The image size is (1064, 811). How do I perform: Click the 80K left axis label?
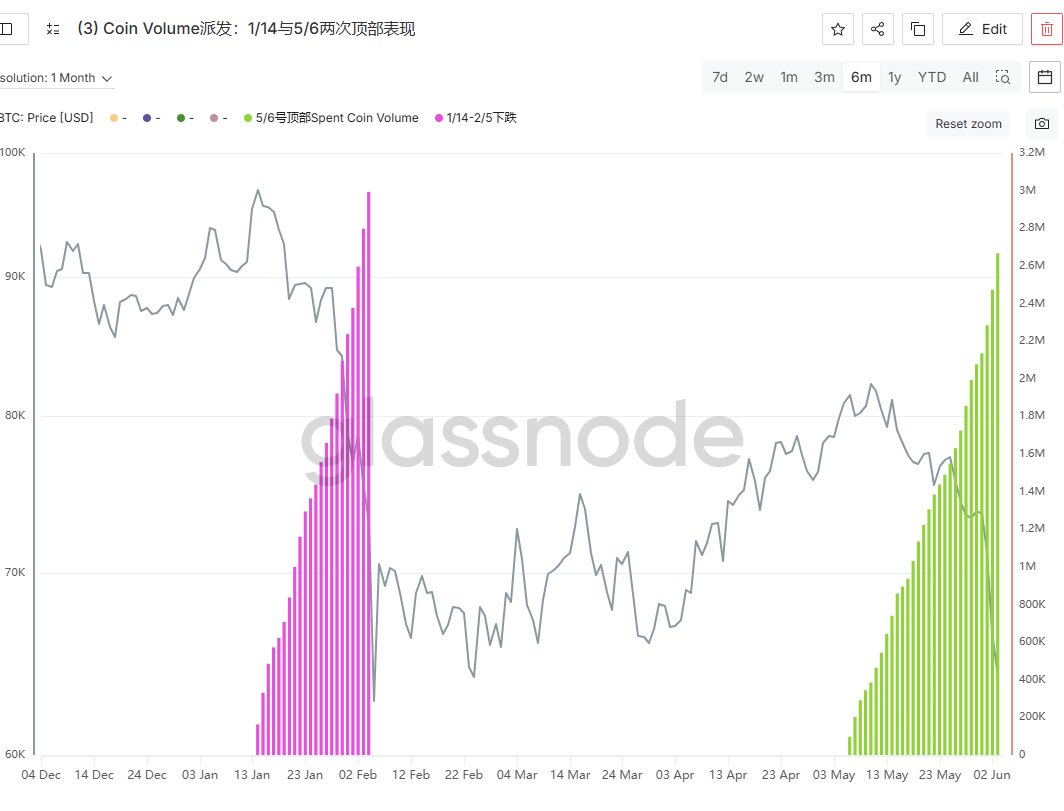click(x=15, y=415)
